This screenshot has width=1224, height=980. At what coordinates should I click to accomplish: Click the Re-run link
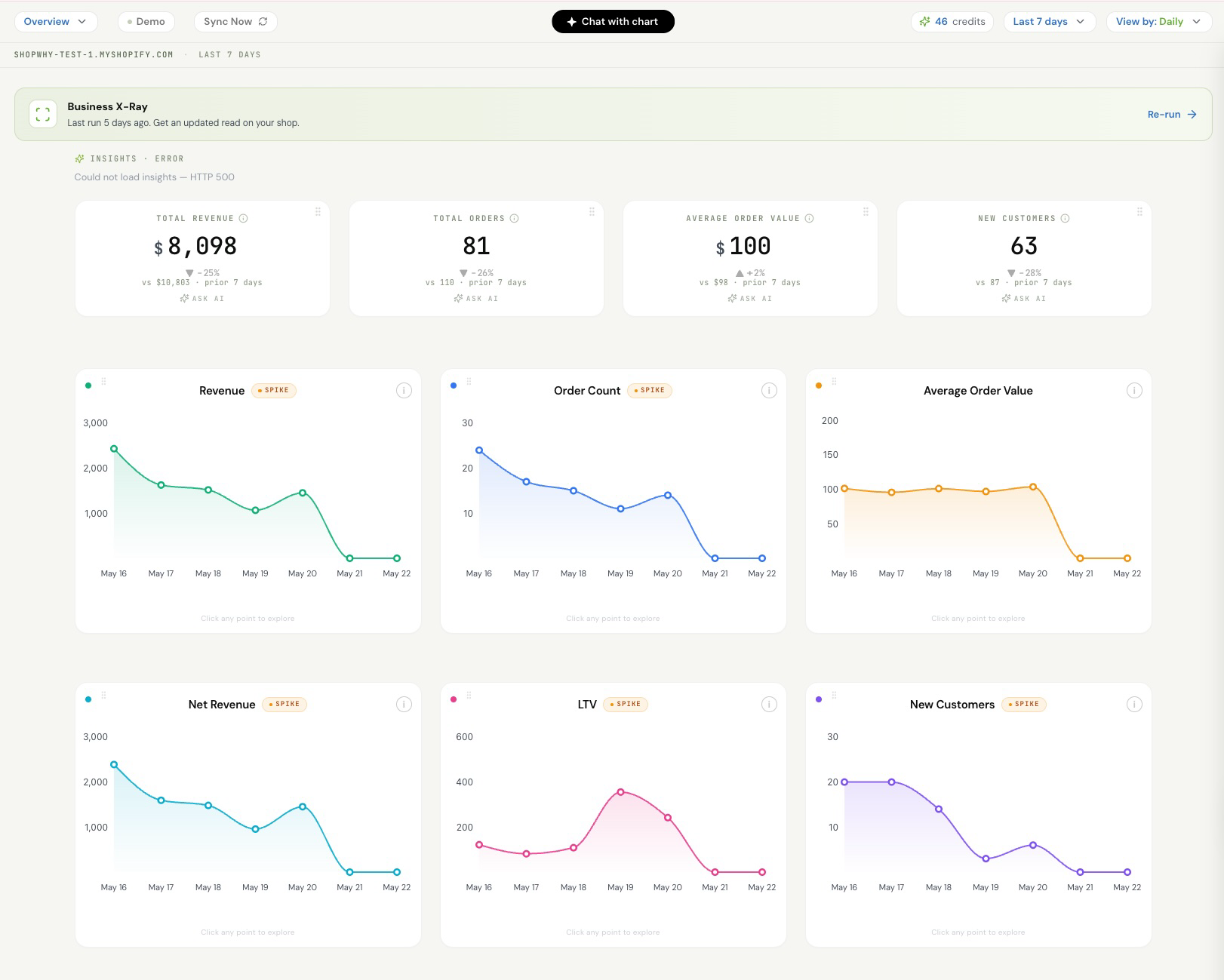point(1172,115)
